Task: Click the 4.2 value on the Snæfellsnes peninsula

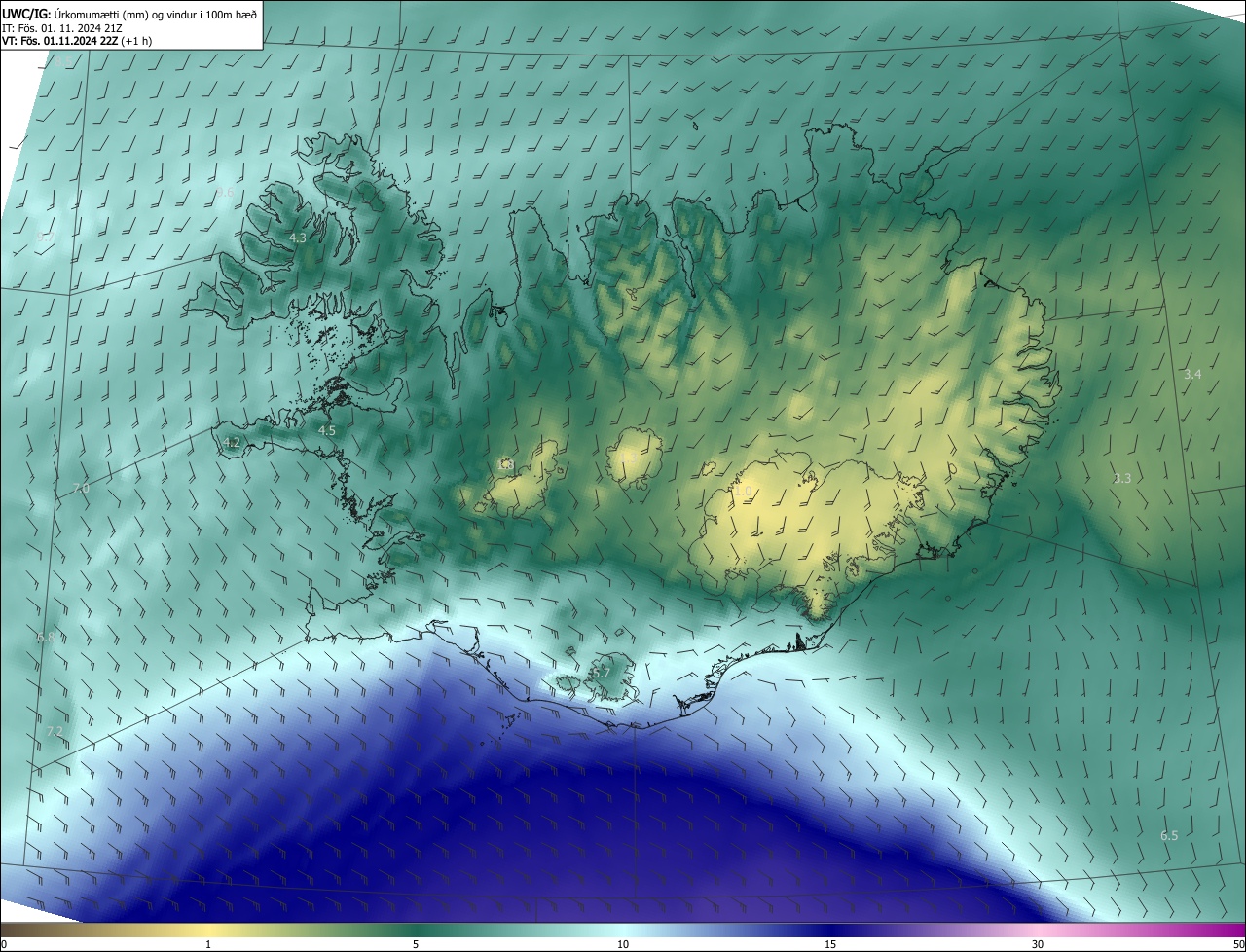Action: (232, 442)
